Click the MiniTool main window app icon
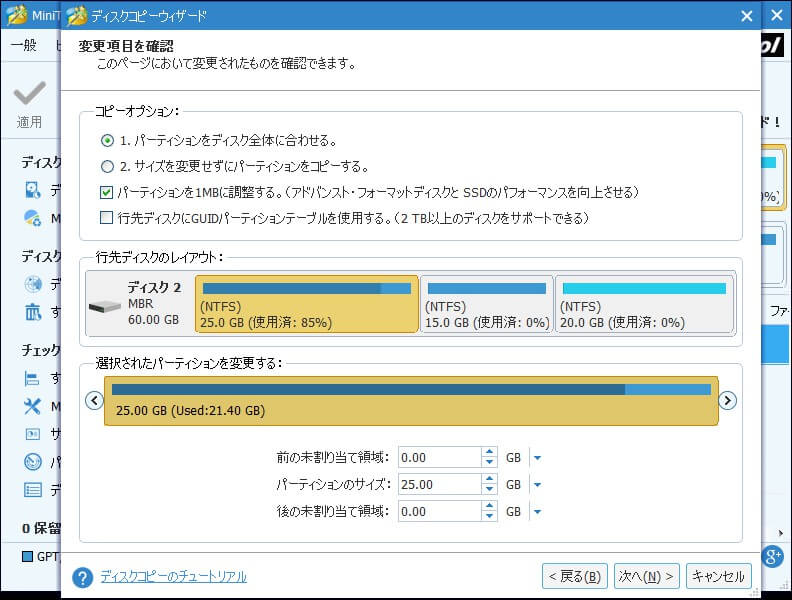 [x=16, y=16]
